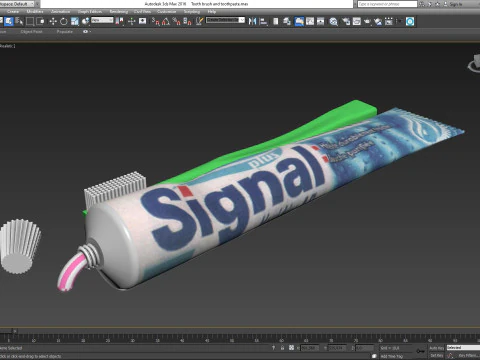The image size is (480, 360).
Task: Click the Align tool icon
Action: coord(263,22)
